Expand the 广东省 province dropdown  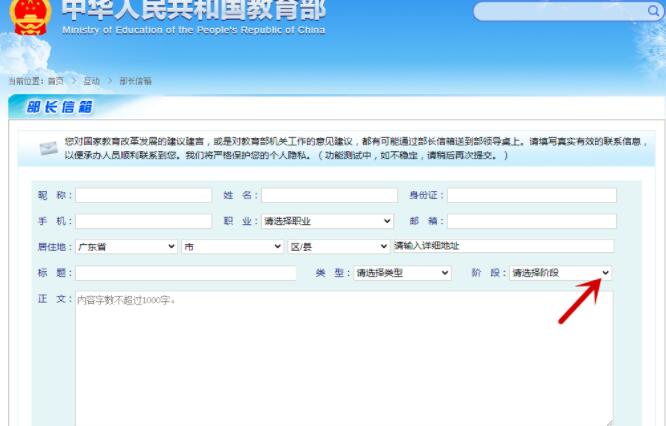click(x=127, y=246)
